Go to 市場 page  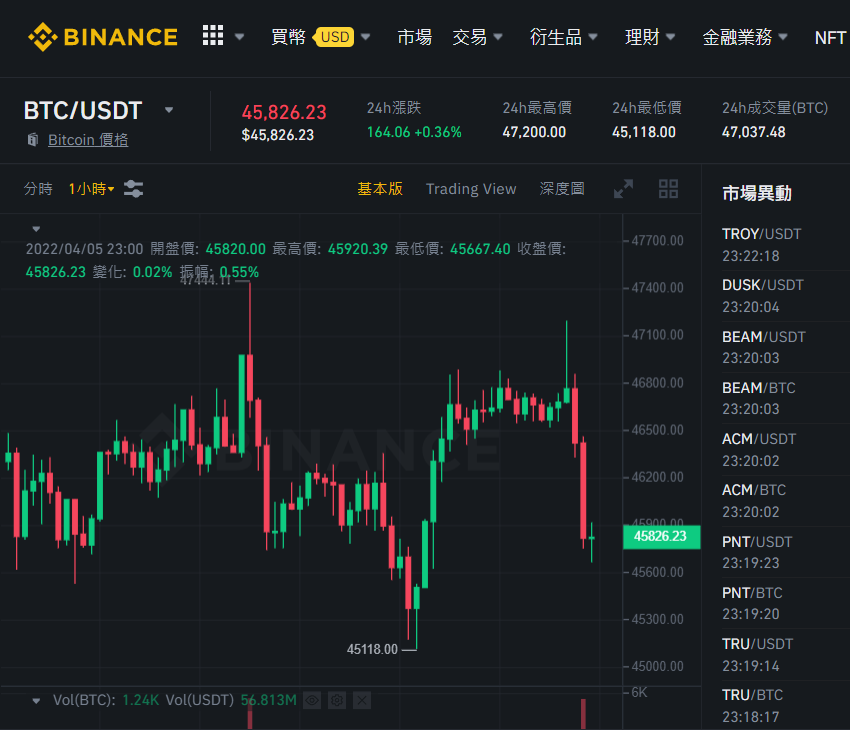pyautogui.click(x=414, y=37)
